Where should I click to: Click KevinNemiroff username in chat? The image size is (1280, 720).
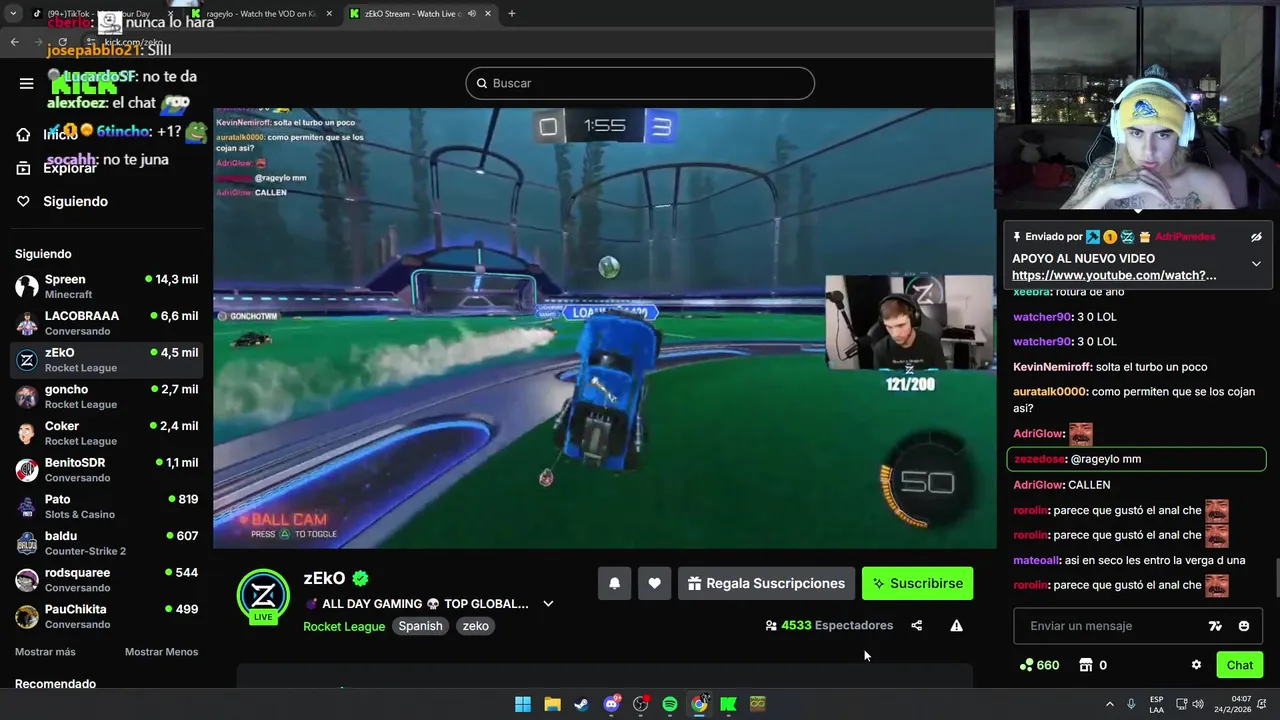1052,367
